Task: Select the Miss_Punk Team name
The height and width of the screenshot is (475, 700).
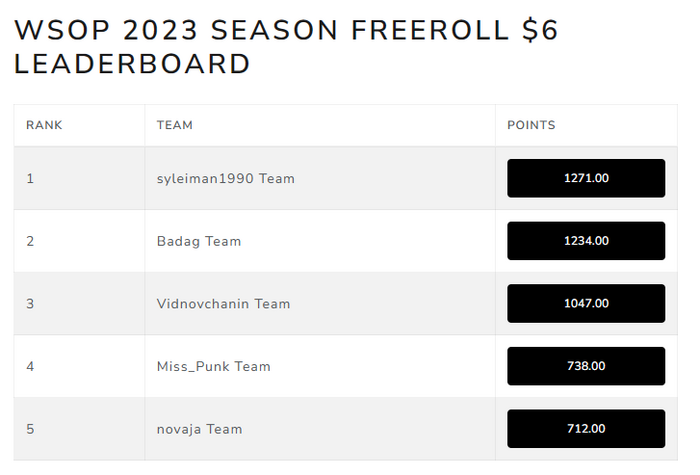Action: pyautogui.click(x=213, y=367)
